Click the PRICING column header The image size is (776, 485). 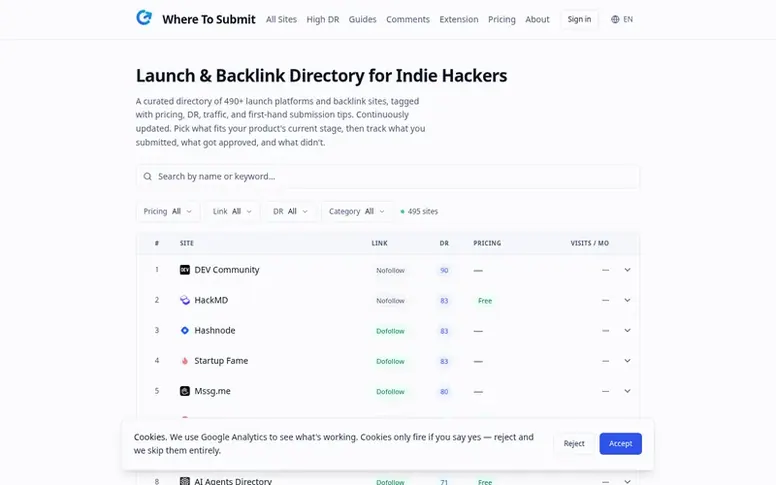tap(487, 243)
